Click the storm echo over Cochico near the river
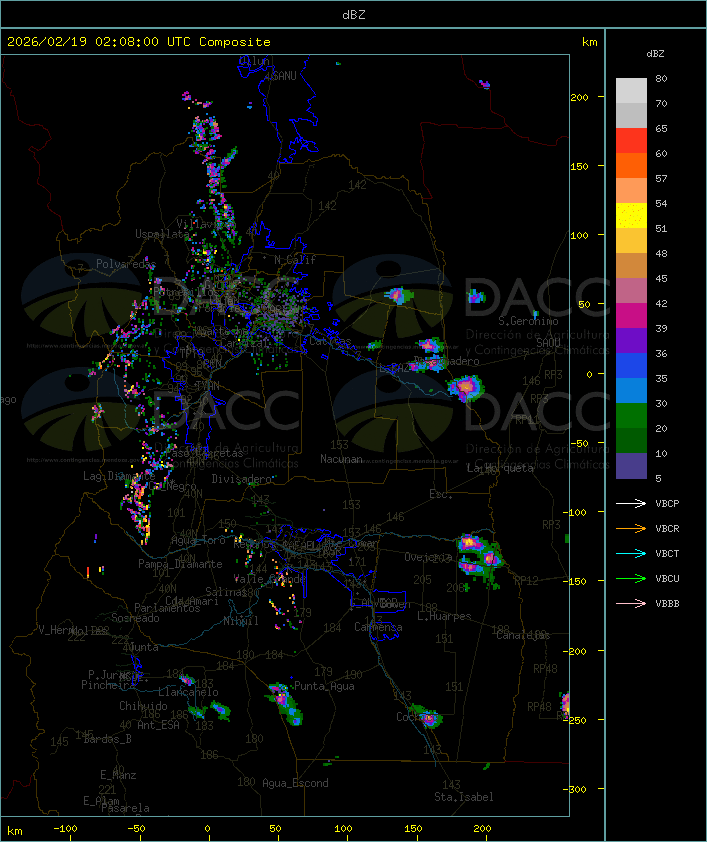The height and width of the screenshot is (842, 707). coord(427,716)
